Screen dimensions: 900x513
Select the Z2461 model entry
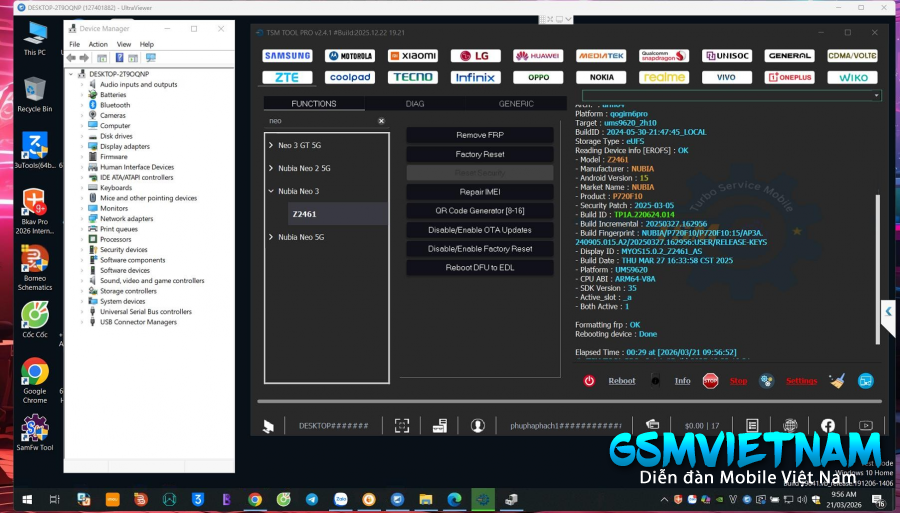pos(305,214)
